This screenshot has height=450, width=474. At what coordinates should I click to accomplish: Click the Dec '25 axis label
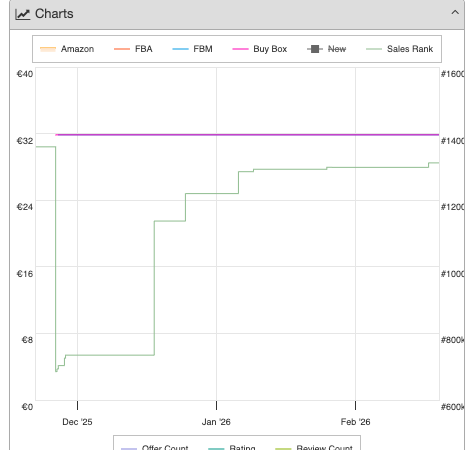77,422
